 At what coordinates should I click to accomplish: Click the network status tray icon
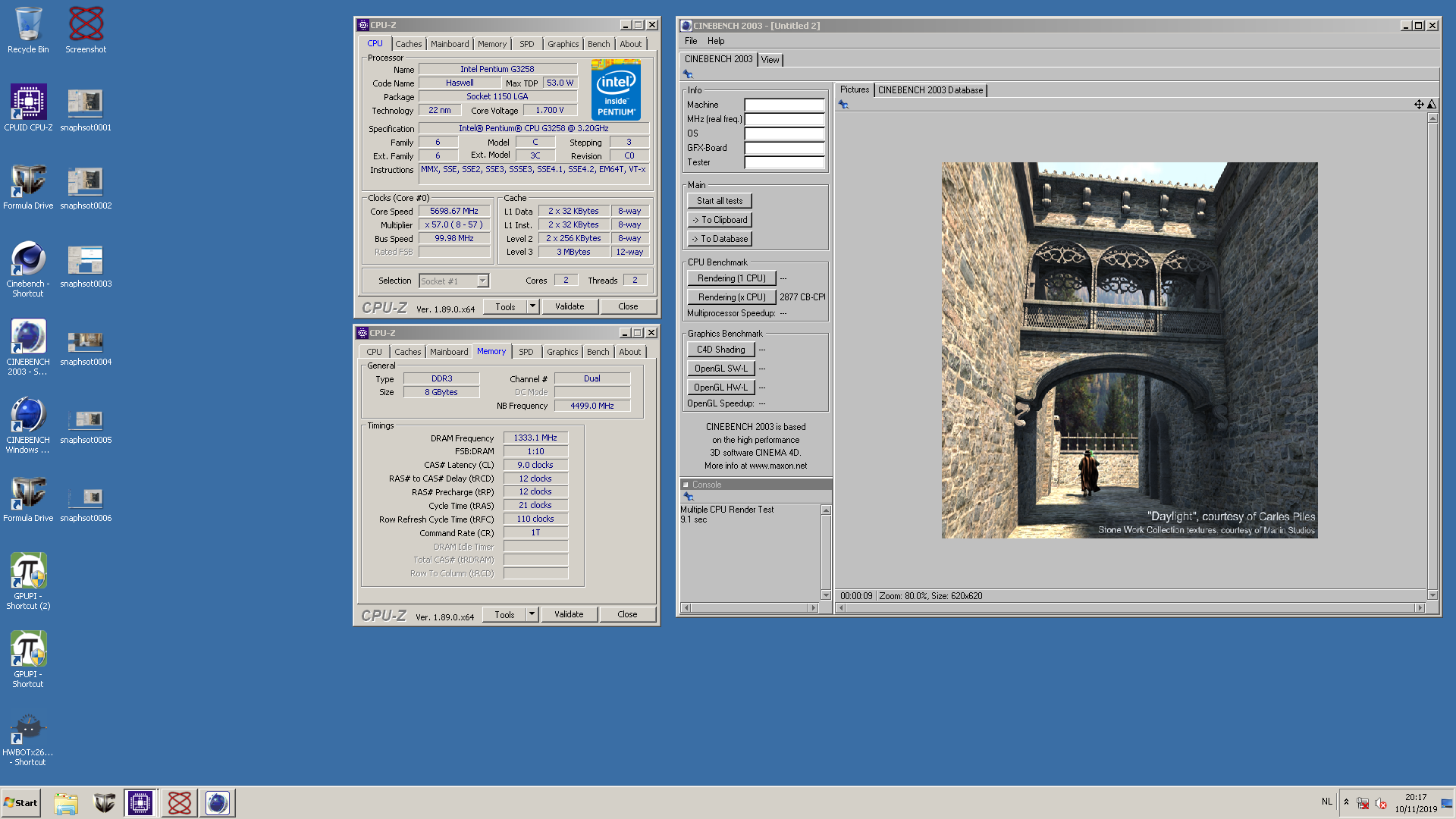point(1363,803)
